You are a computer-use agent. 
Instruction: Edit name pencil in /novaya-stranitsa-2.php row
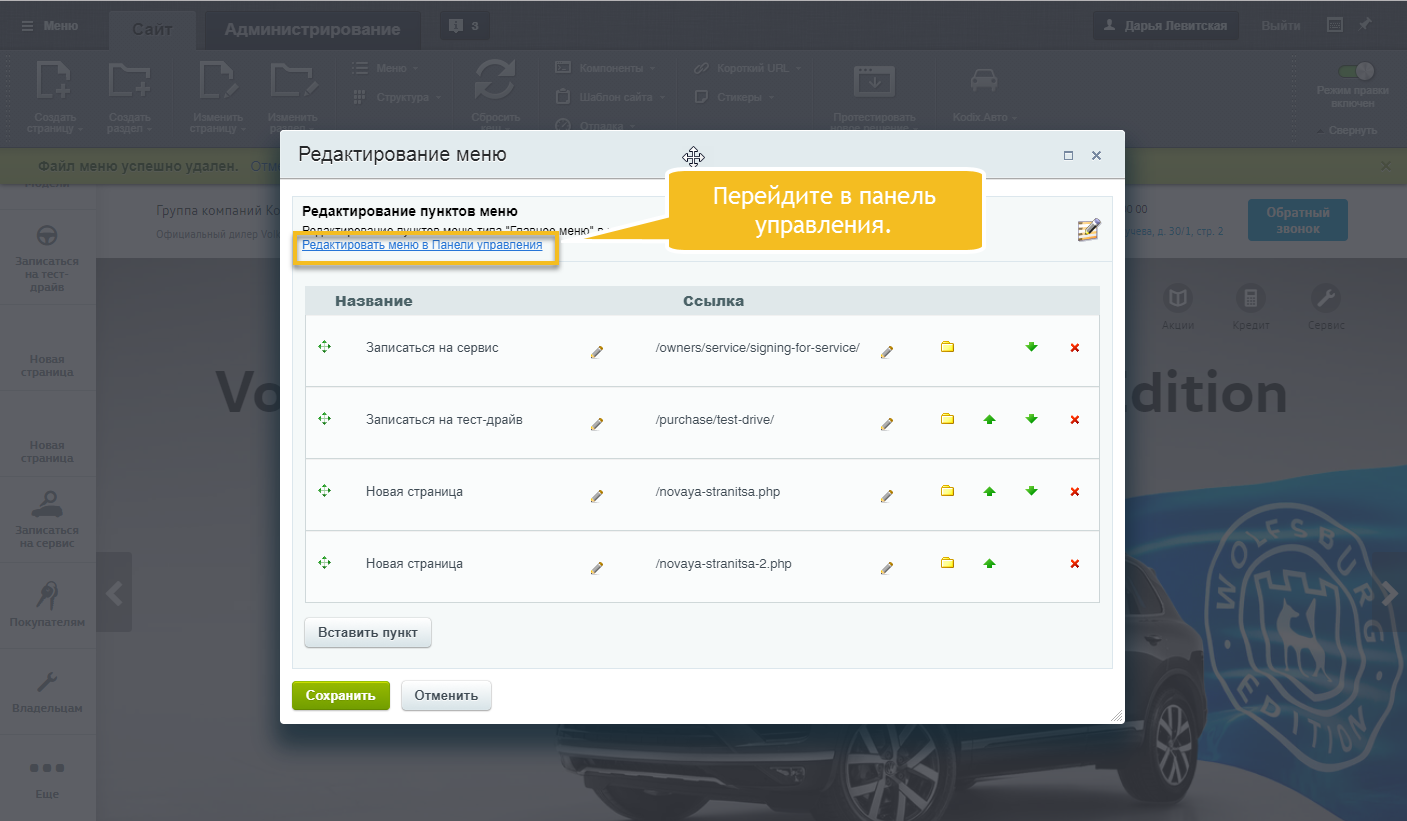pyautogui.click(x=597, y=568)
